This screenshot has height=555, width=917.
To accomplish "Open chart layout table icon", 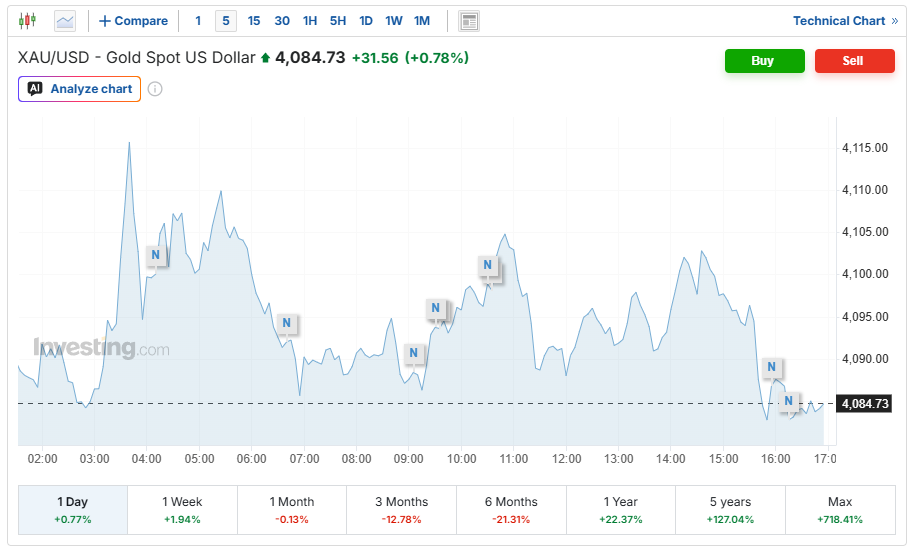I will pos(469,21).
